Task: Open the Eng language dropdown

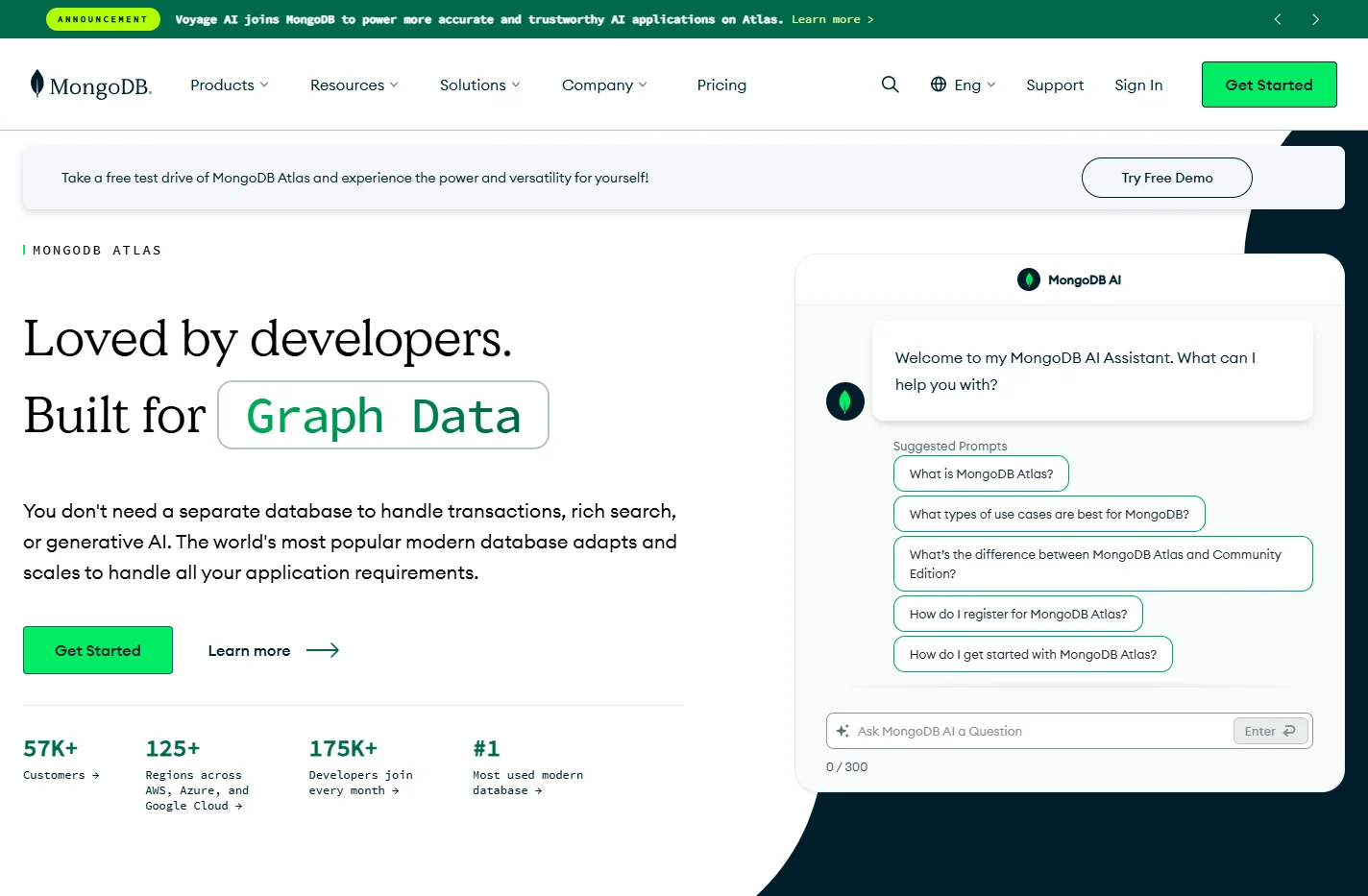Action: click(x=975, y=85)
